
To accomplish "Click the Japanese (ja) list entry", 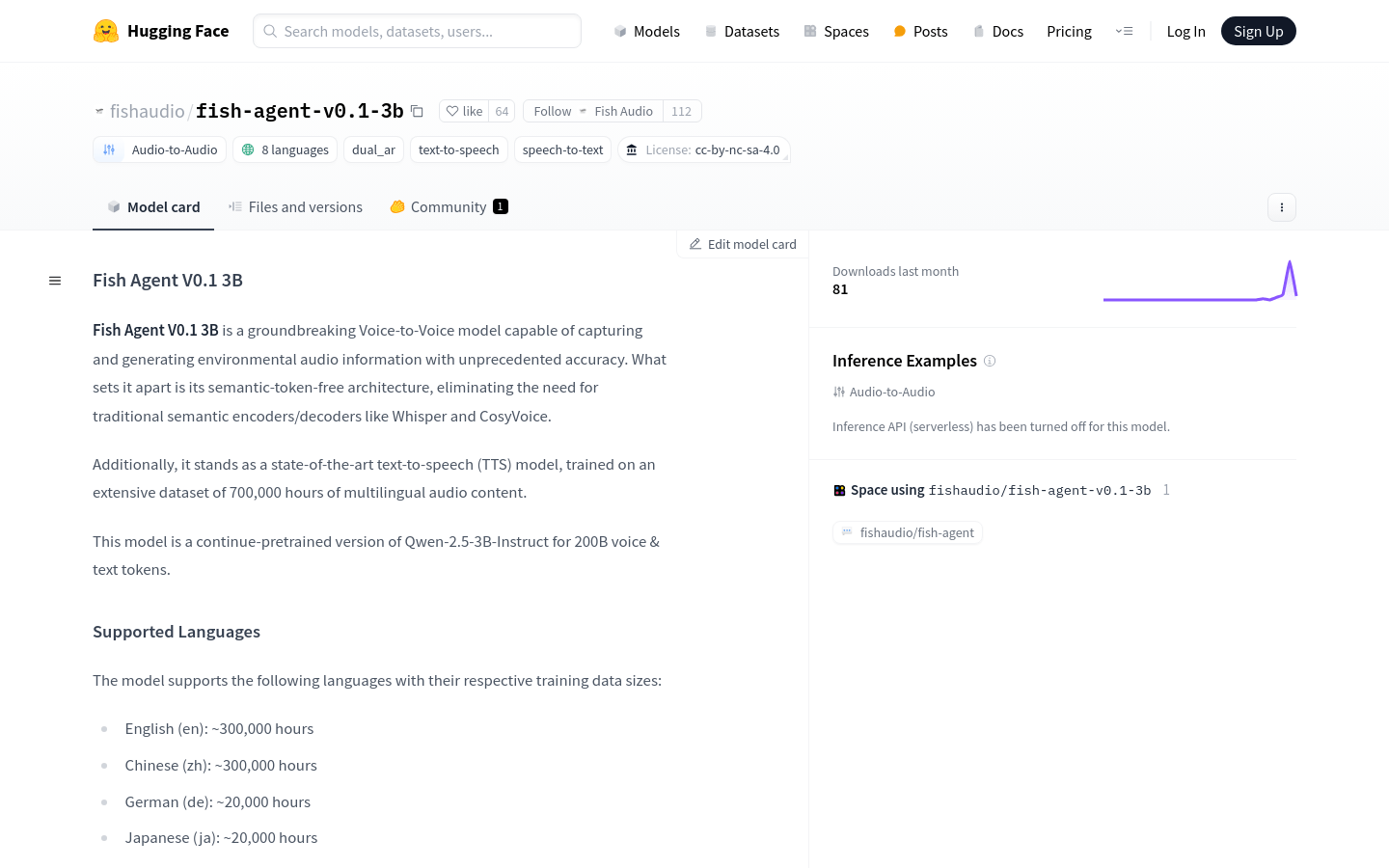I will click(221, 838).
